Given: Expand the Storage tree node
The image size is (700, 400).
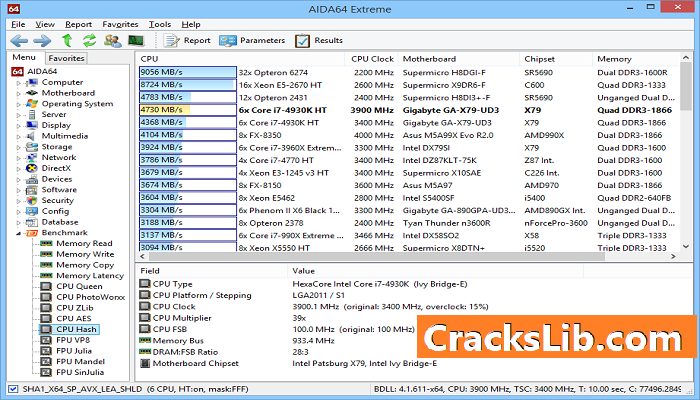Looking at the screenshot, I should coord(19,147).
